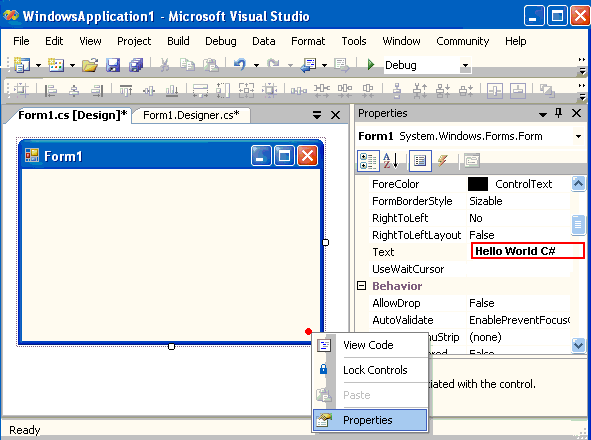
Task: Open the Community menu
Action: tap(462, 41)
